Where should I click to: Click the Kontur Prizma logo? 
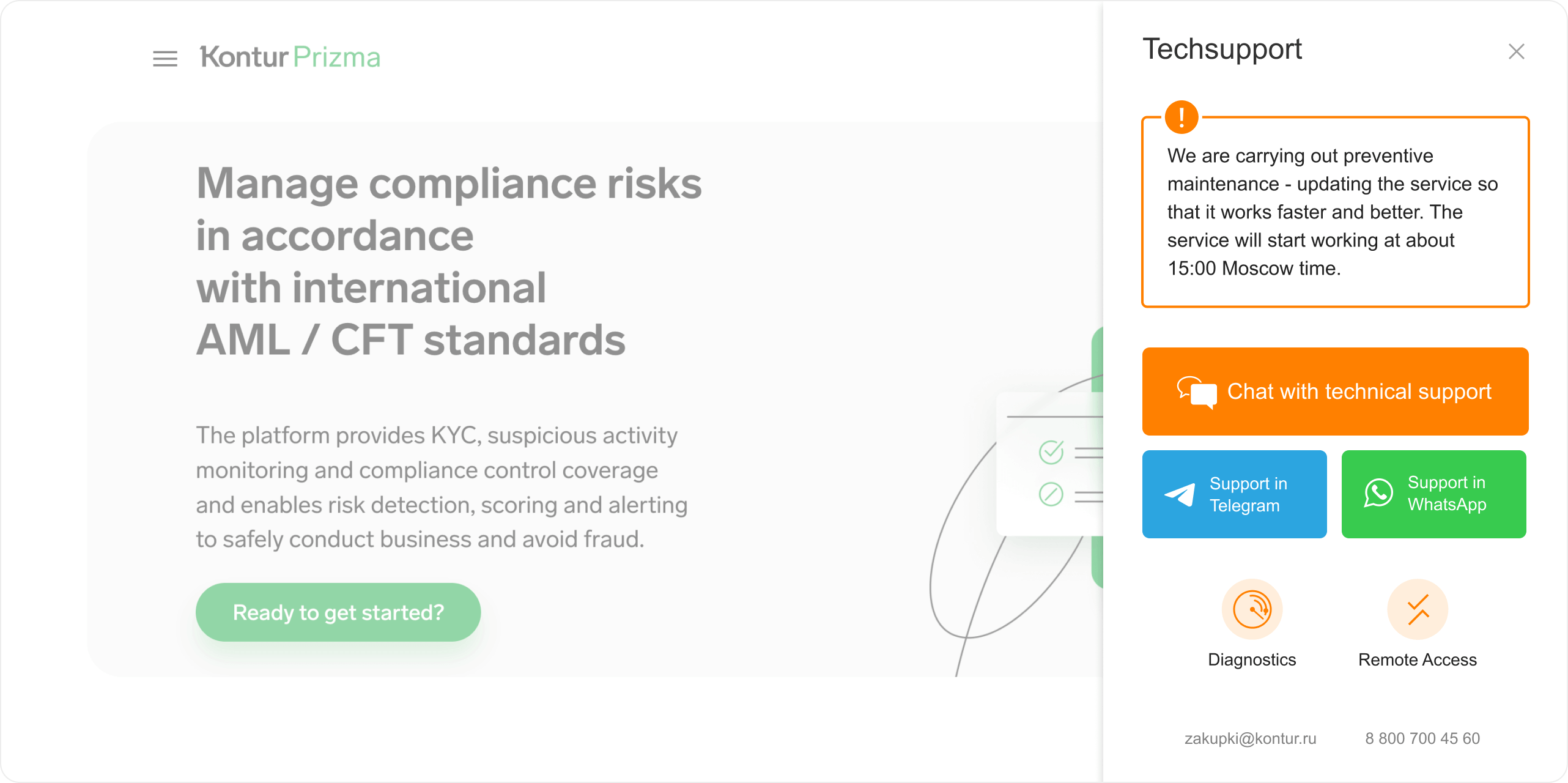[290, 57]
